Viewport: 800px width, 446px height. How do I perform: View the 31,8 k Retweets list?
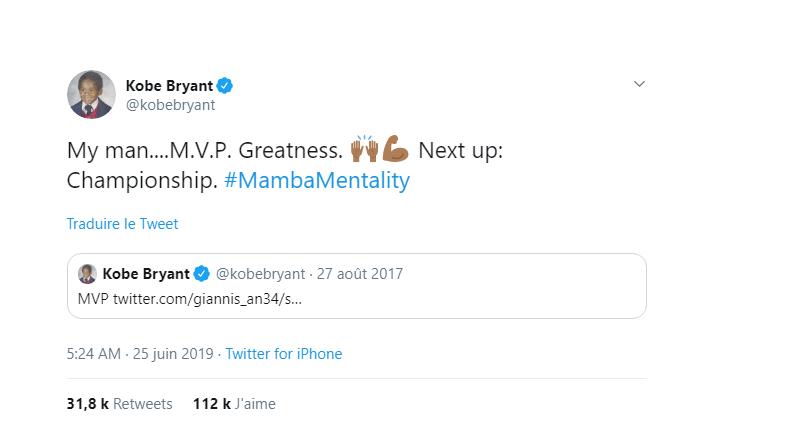(119, 404)
